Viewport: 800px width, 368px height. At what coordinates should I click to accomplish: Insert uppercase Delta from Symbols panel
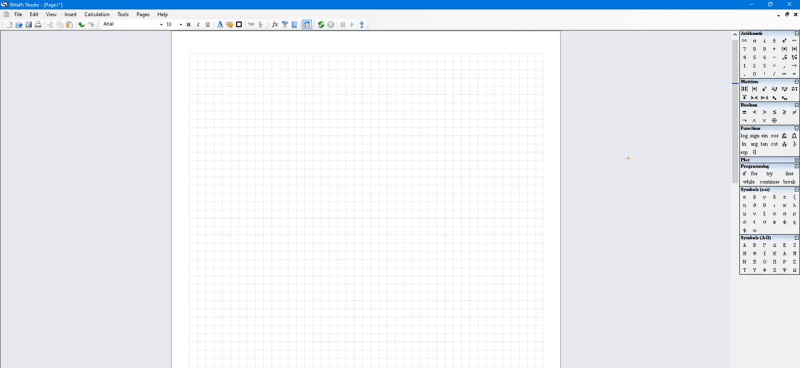click(774, 245)
